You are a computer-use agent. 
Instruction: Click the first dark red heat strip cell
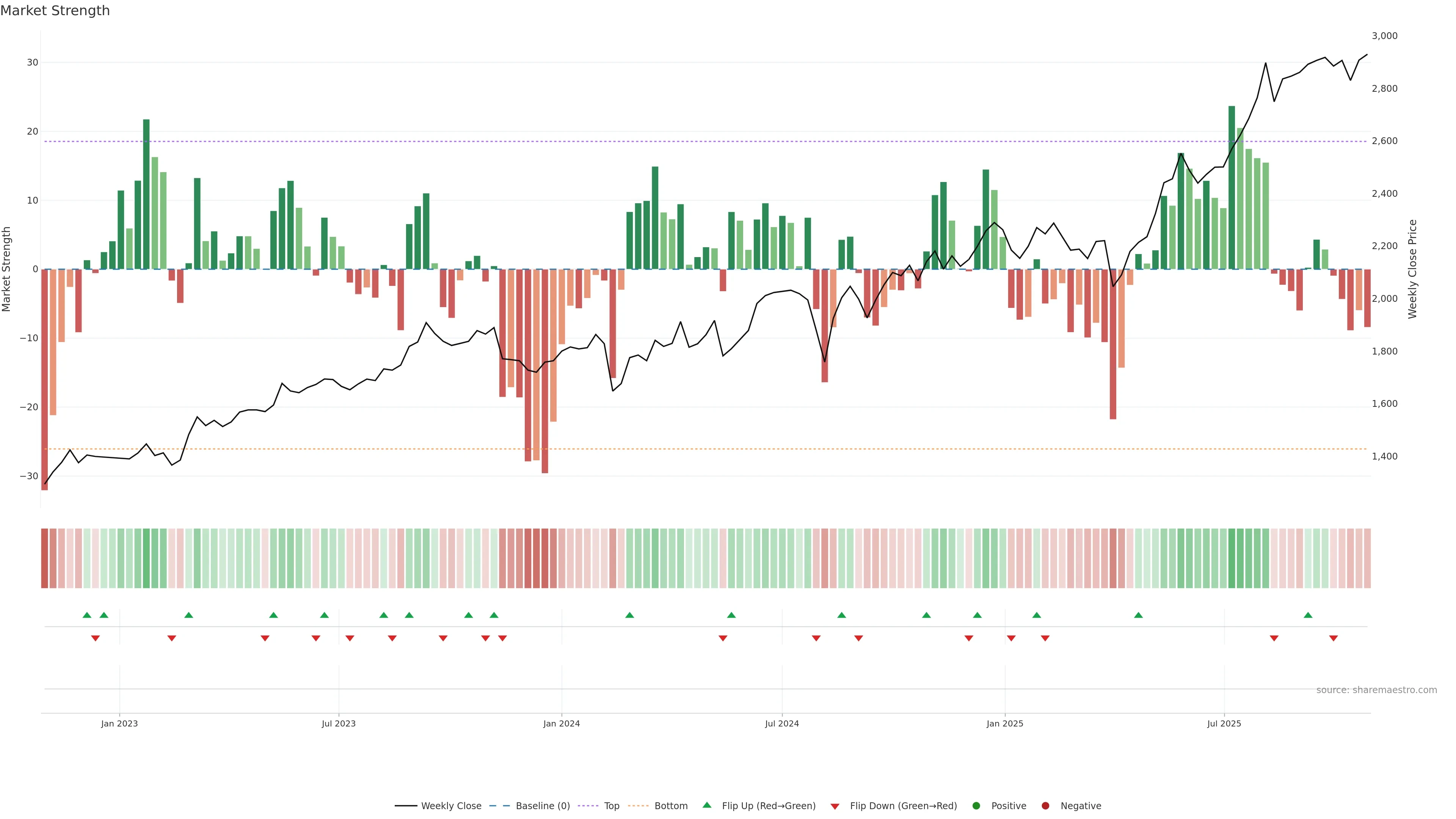click(45, 558)
